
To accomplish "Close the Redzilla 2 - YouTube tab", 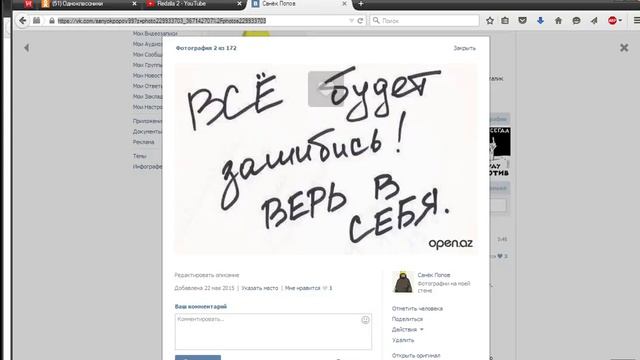I will pos(239,4).
